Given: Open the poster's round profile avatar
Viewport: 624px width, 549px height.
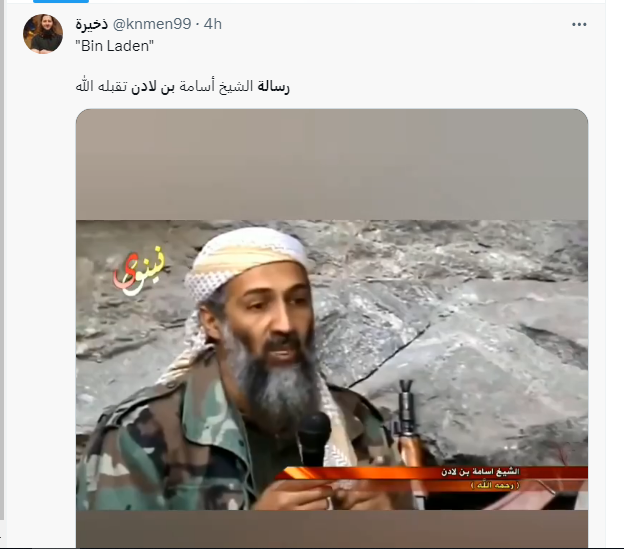Looking at the screenshot, I should pos(43,34).
